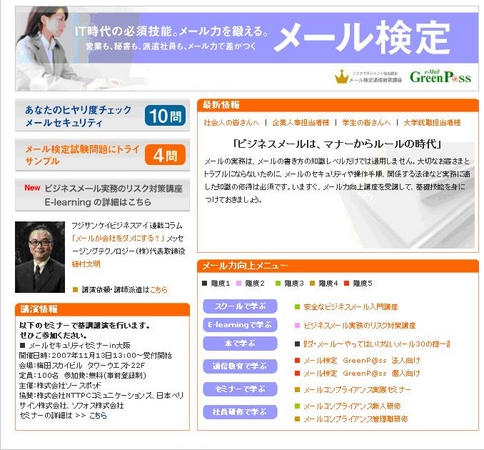Click the gold 難度4 legend square
Screen dimensions: 484x450
(312, 283)
